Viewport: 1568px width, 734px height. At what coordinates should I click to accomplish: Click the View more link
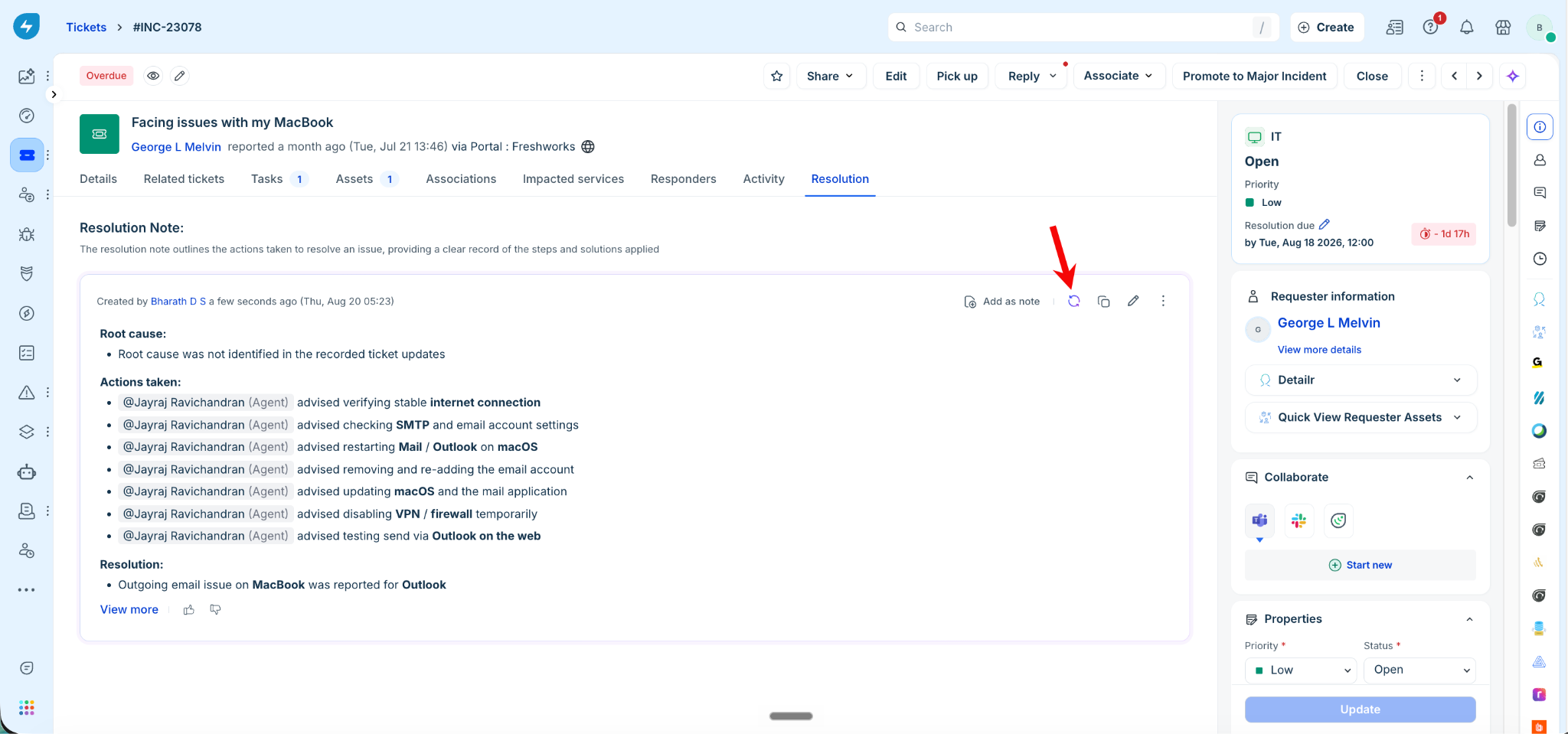pos(129,610)
